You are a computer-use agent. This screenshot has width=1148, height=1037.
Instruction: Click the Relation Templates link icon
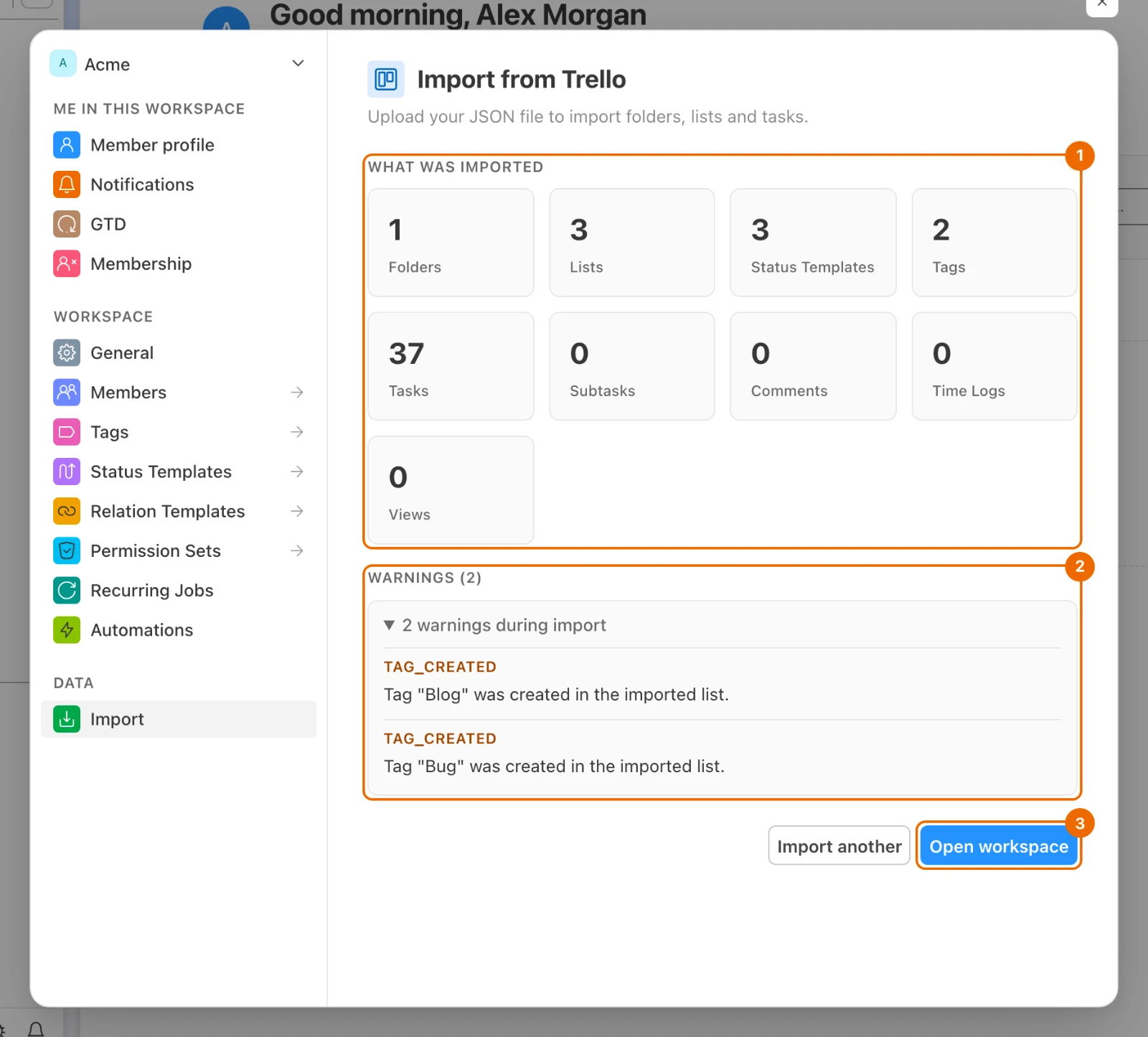point(67,511)
